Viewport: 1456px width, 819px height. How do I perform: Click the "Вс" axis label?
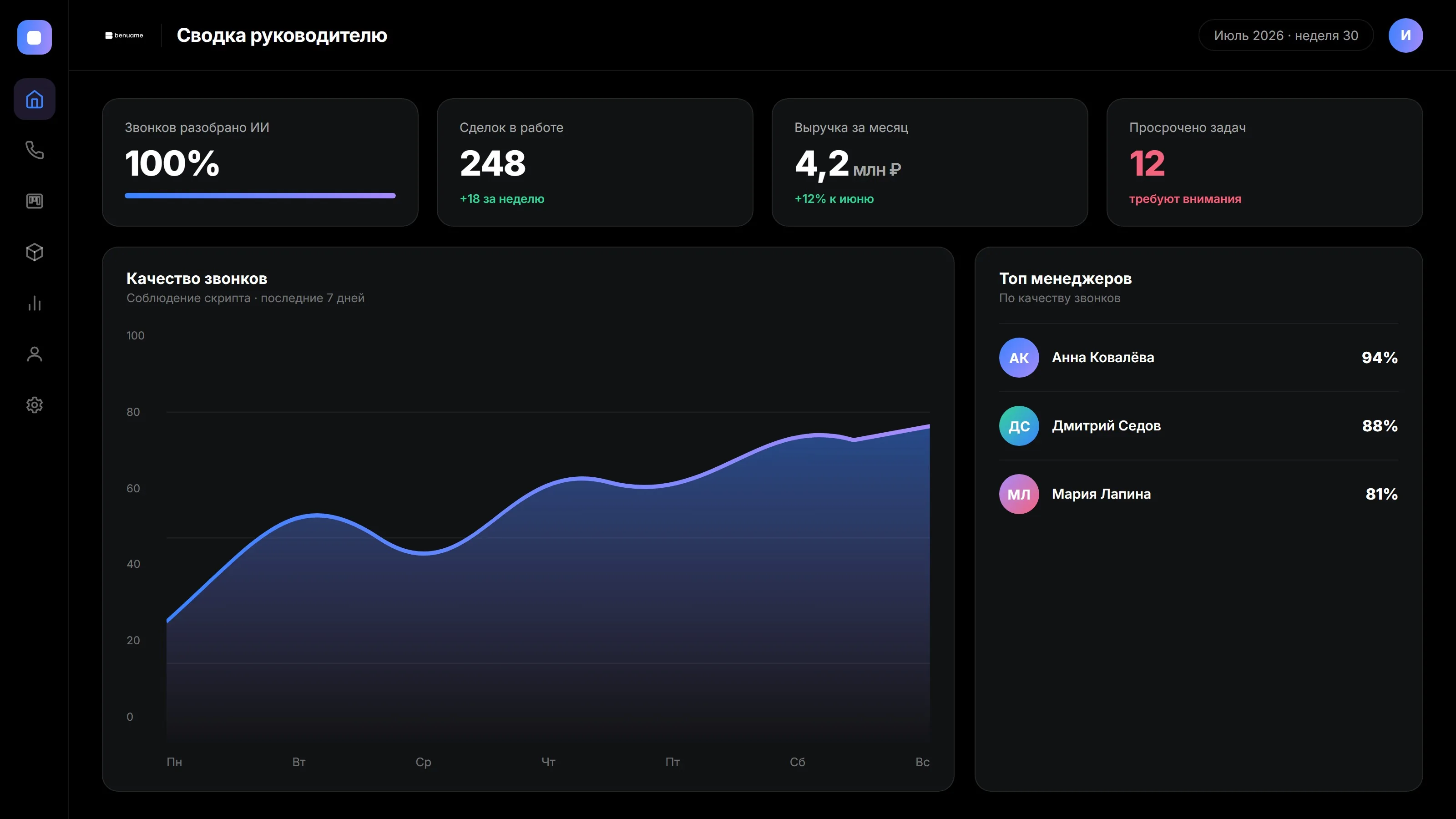click(922, 762)
